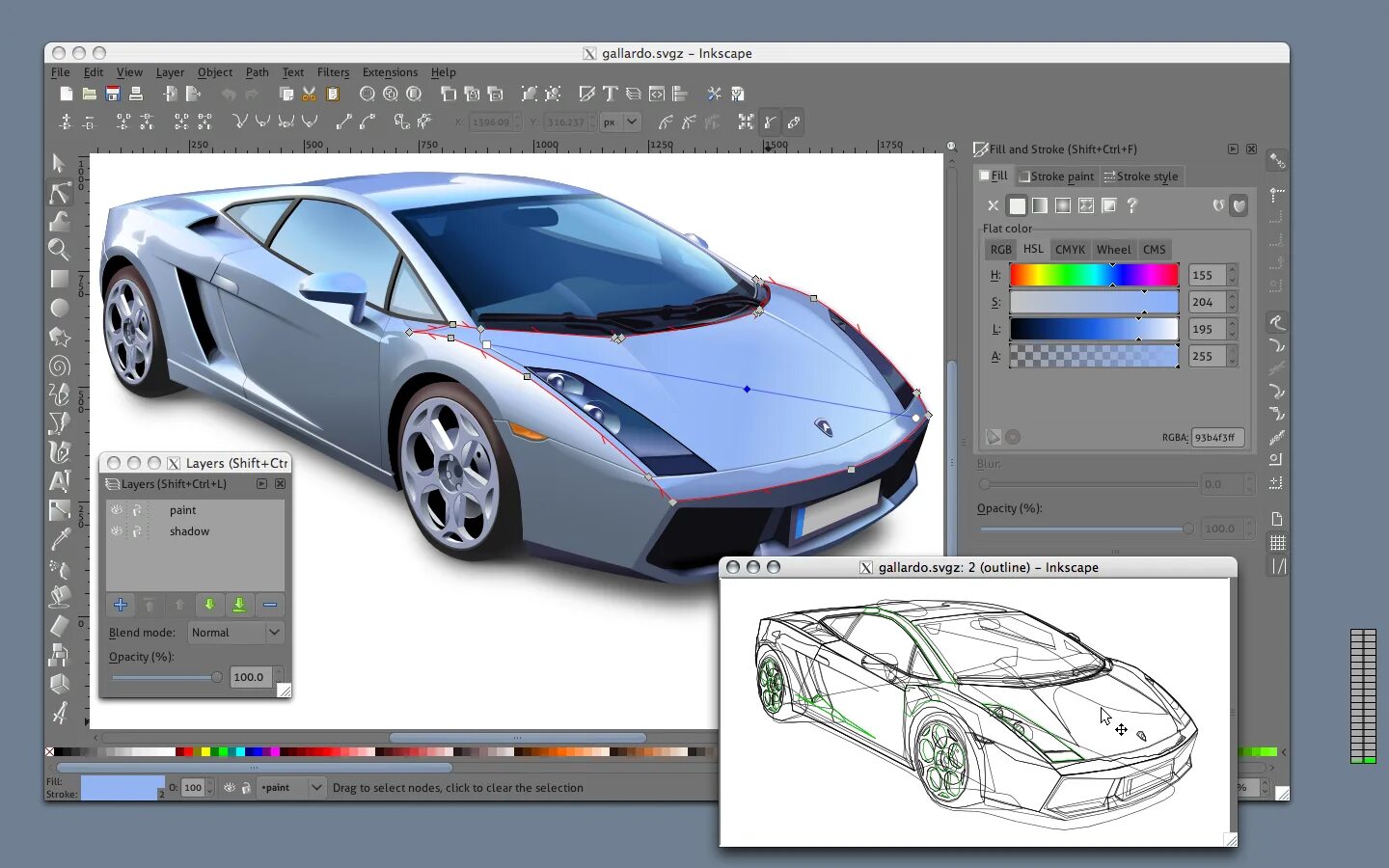Open Fill and Stroke panel menu arrow

pyautogui.click(x=1233, y=149)
